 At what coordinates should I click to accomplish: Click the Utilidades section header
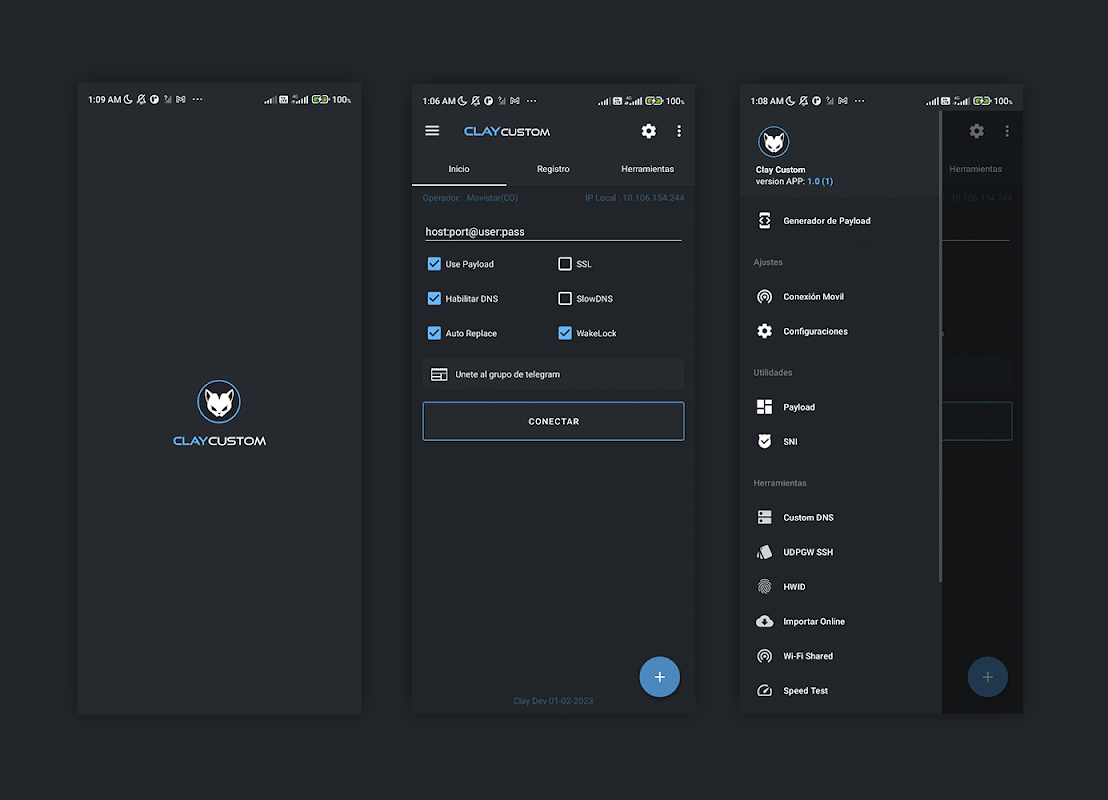pos(772,372)
